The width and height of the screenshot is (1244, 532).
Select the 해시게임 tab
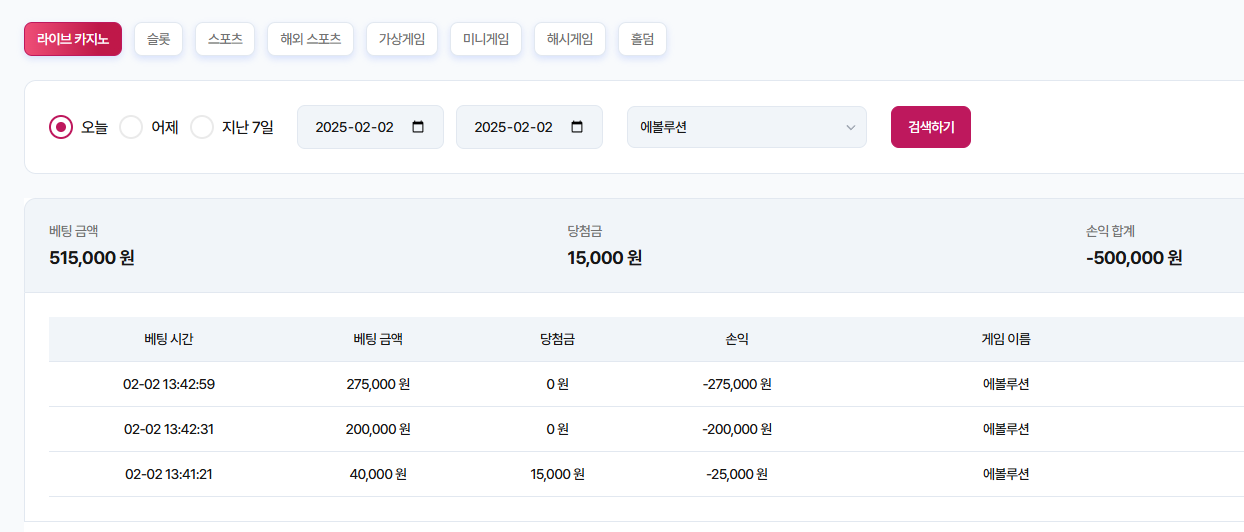pos(570,39)
